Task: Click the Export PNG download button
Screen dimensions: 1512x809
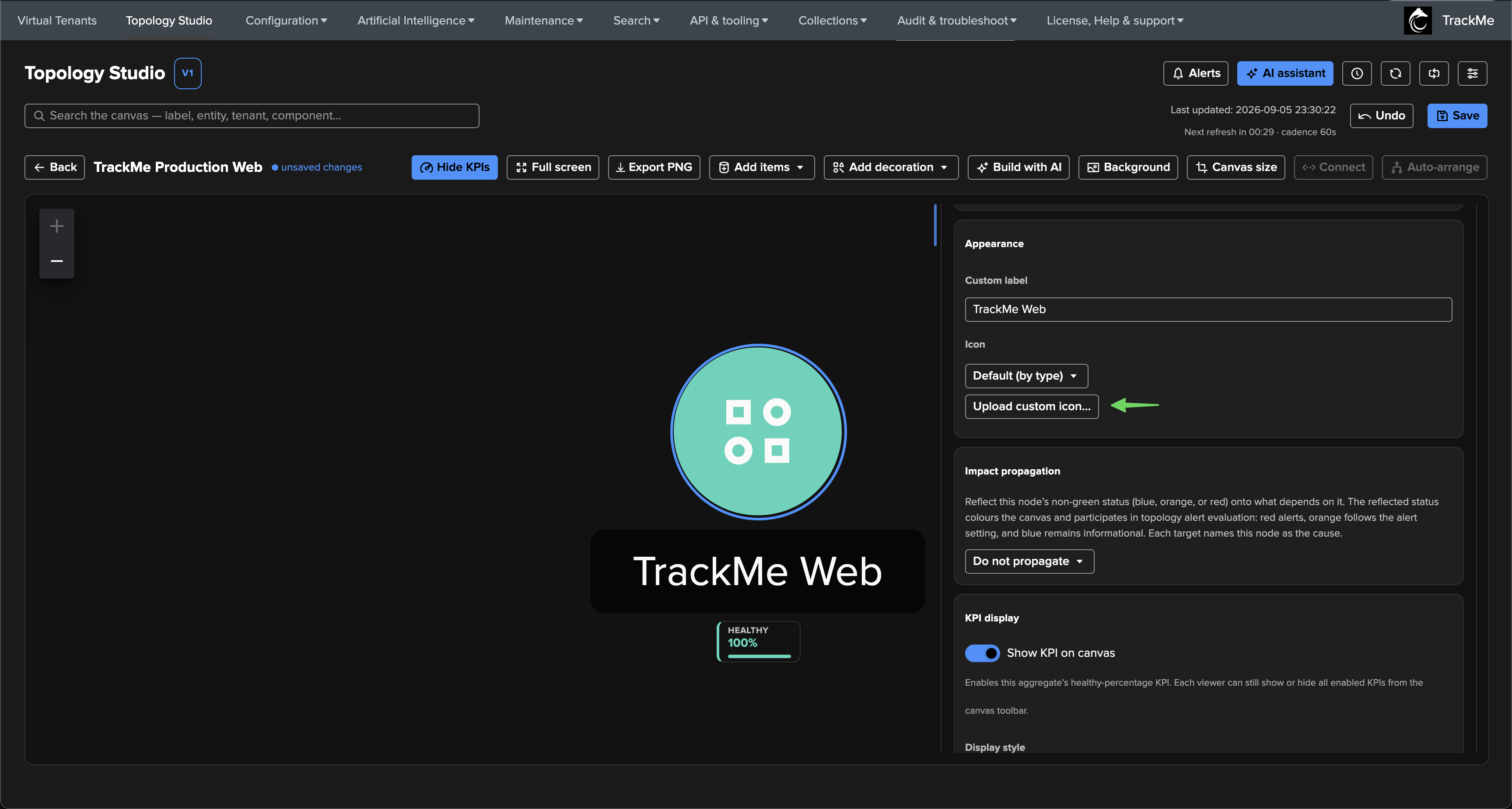Action: pyautogui.click(x=654, y=167)
